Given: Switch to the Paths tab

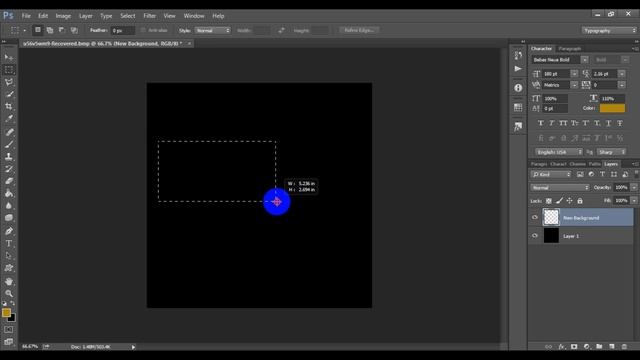Looking at the screenshot, I should tap(595, 164).
